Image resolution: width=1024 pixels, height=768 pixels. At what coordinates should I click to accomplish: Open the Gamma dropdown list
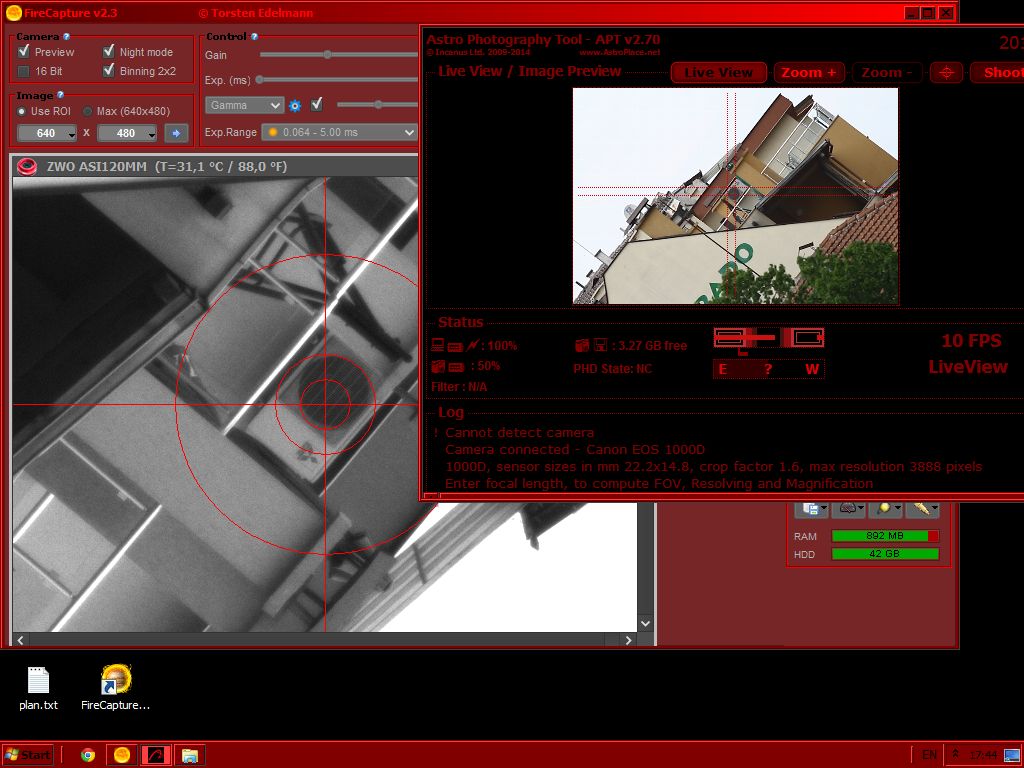click(x=245, y=105)
